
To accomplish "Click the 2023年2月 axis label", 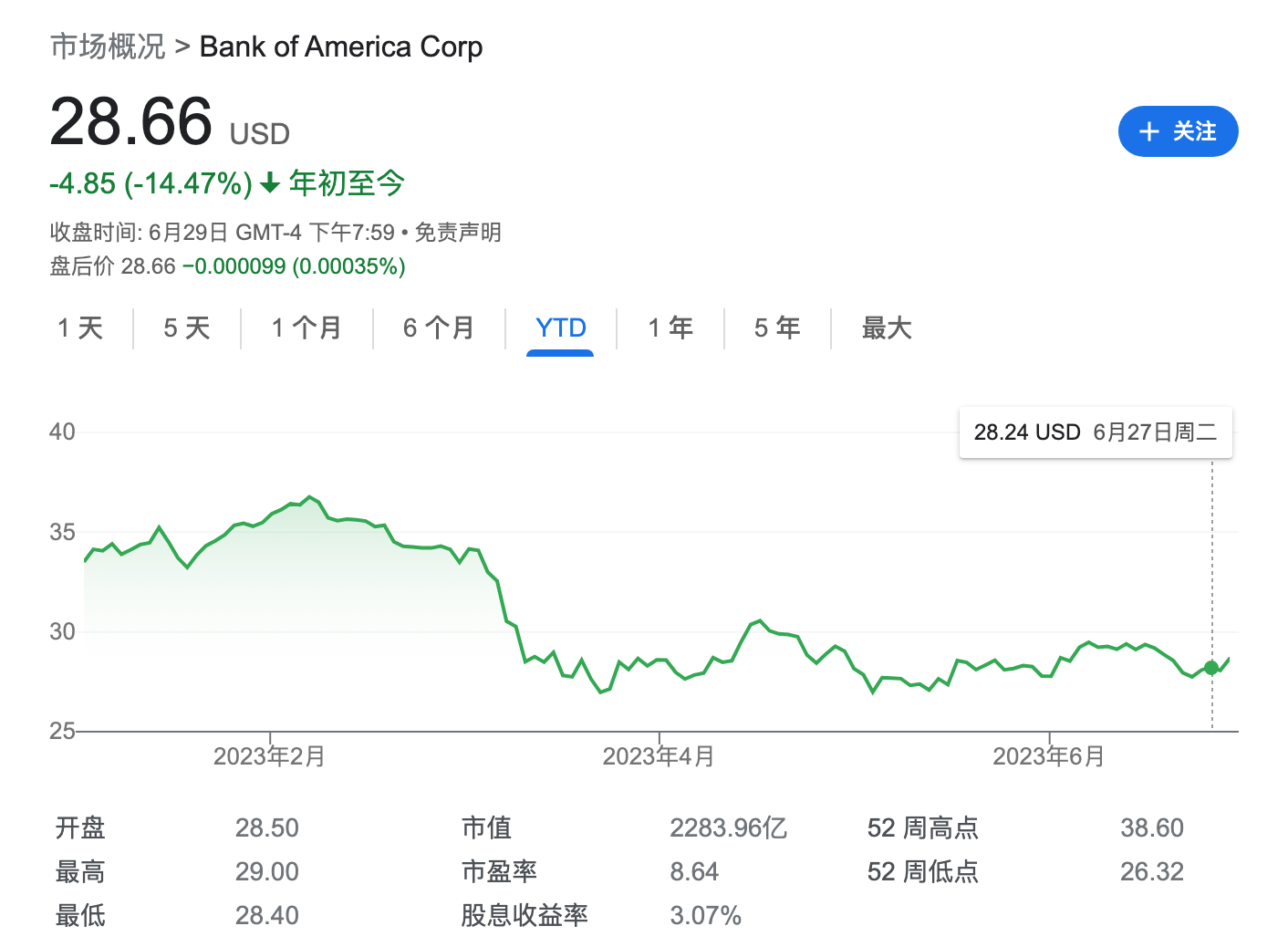I will [269, 756].
